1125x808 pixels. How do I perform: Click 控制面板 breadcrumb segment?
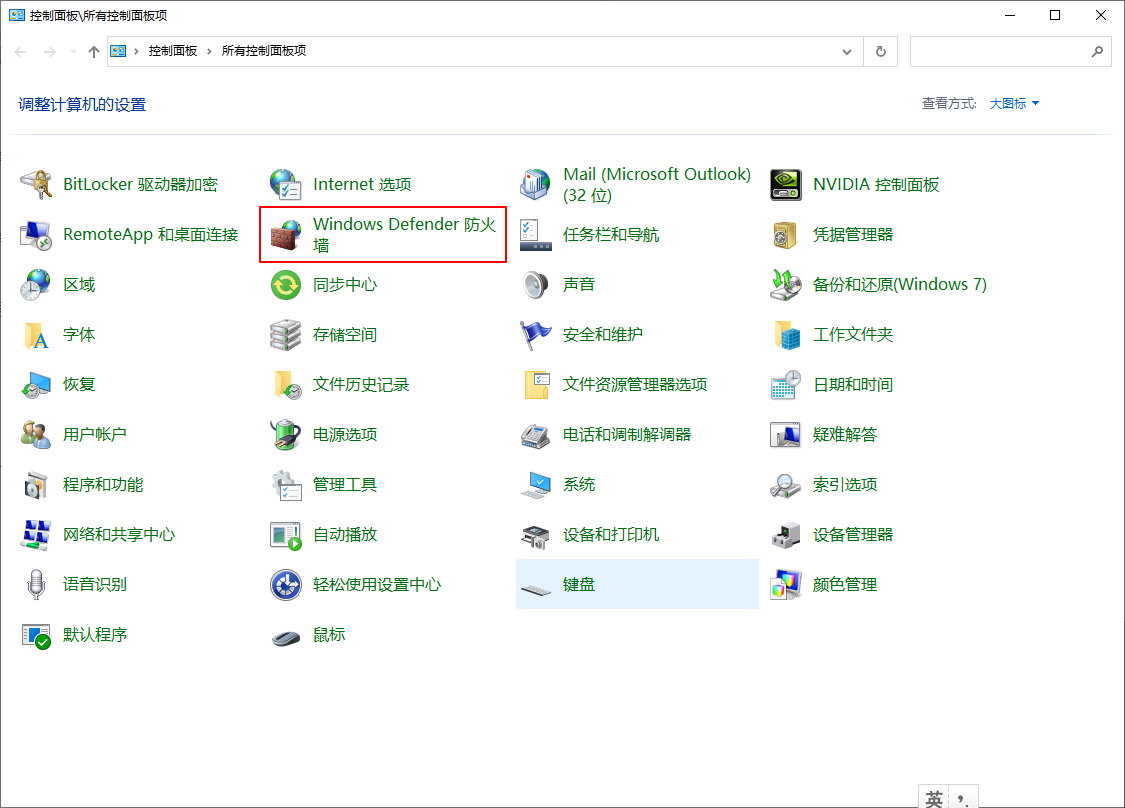[172, 51]
